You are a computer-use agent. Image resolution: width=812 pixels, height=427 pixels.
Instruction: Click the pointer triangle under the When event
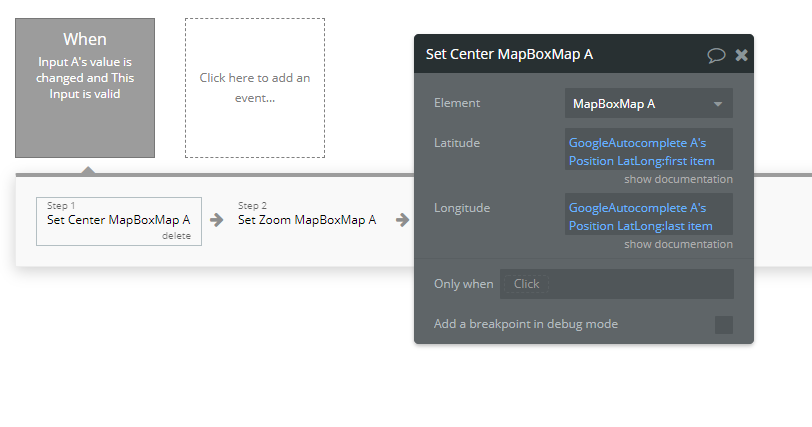click(x=88, y=170)
